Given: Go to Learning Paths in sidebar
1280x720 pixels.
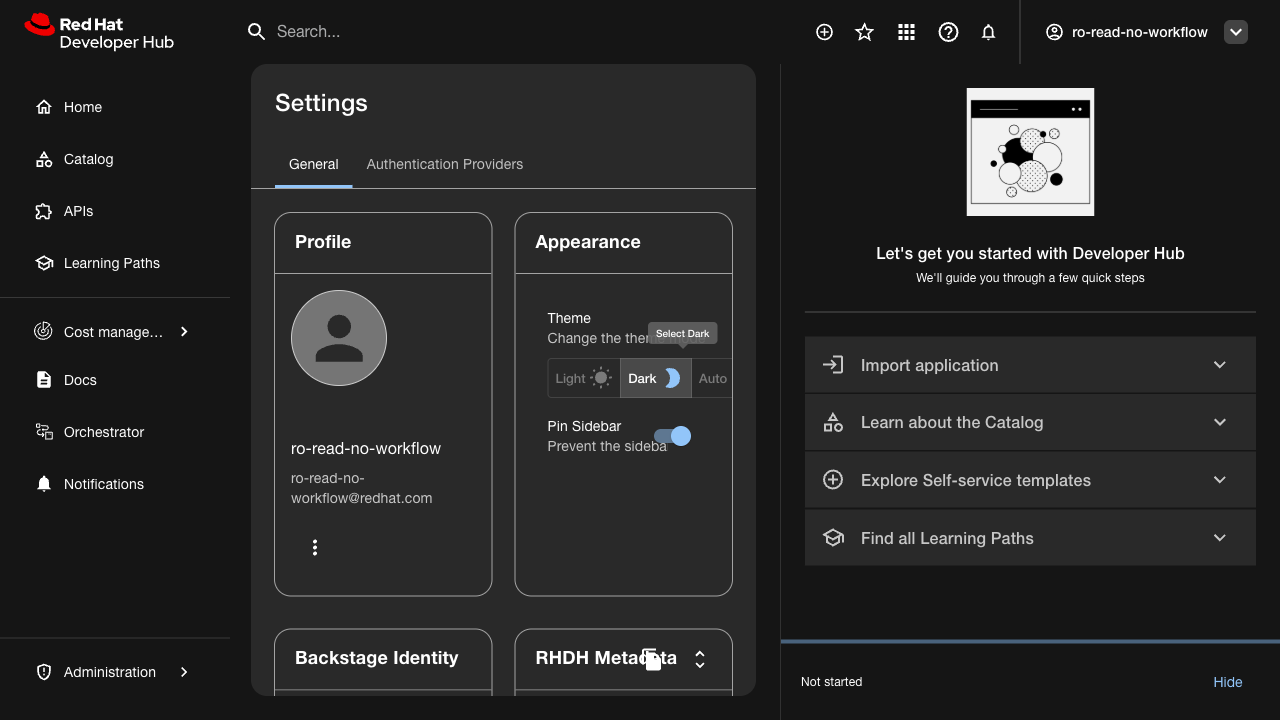Looking at the screenshot, I should click(111, 263).
